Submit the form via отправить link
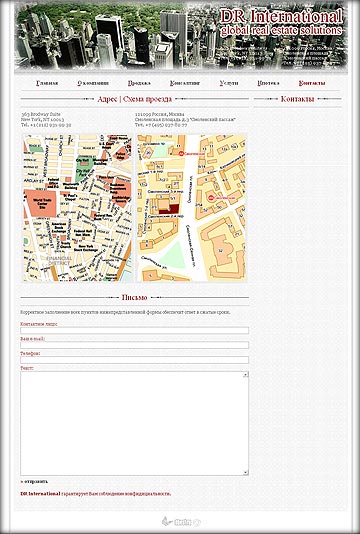This screenshot has height=534, width=360. tap(34, 482)
